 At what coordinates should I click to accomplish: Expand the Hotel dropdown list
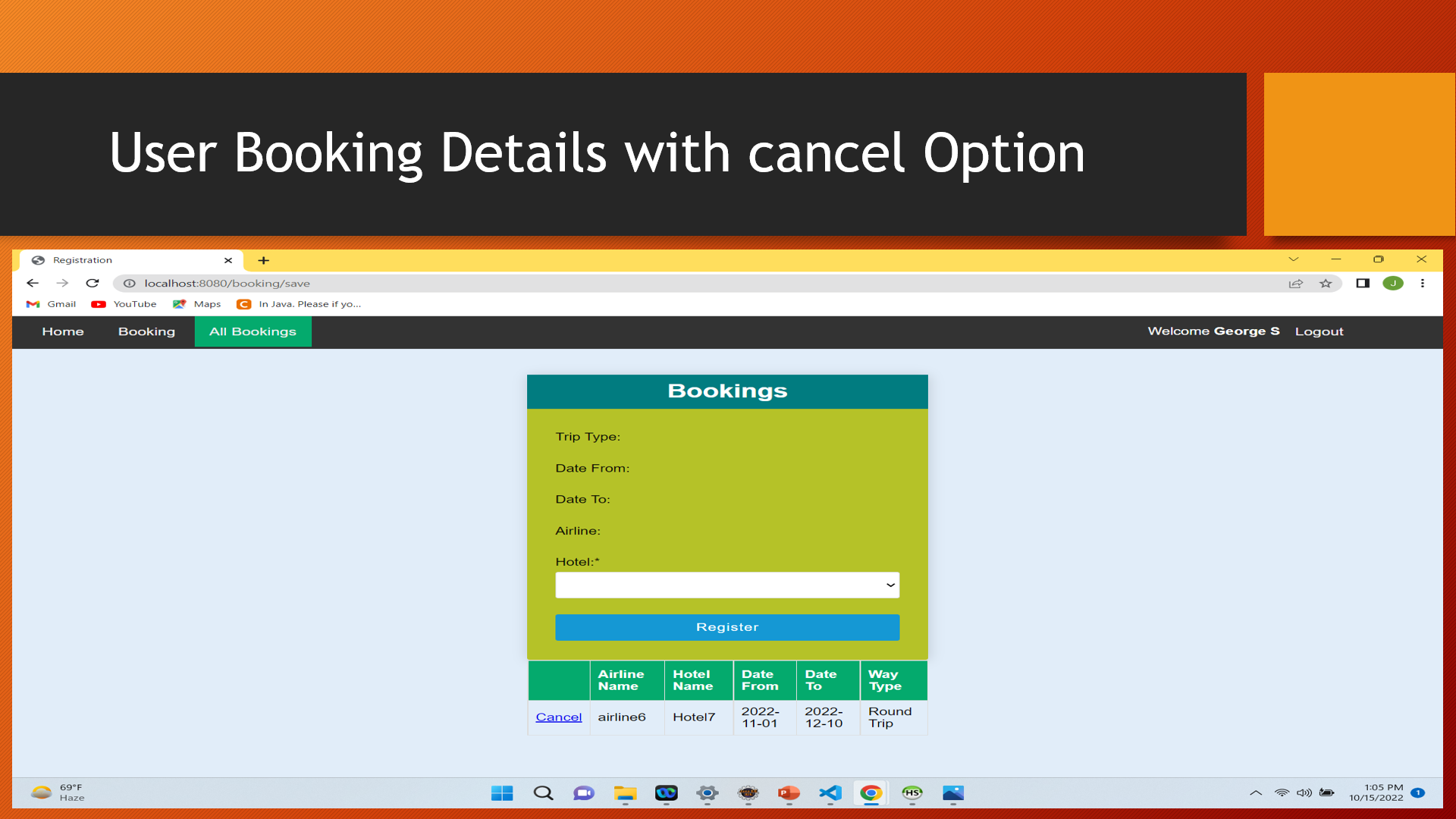tap(727, 585)
